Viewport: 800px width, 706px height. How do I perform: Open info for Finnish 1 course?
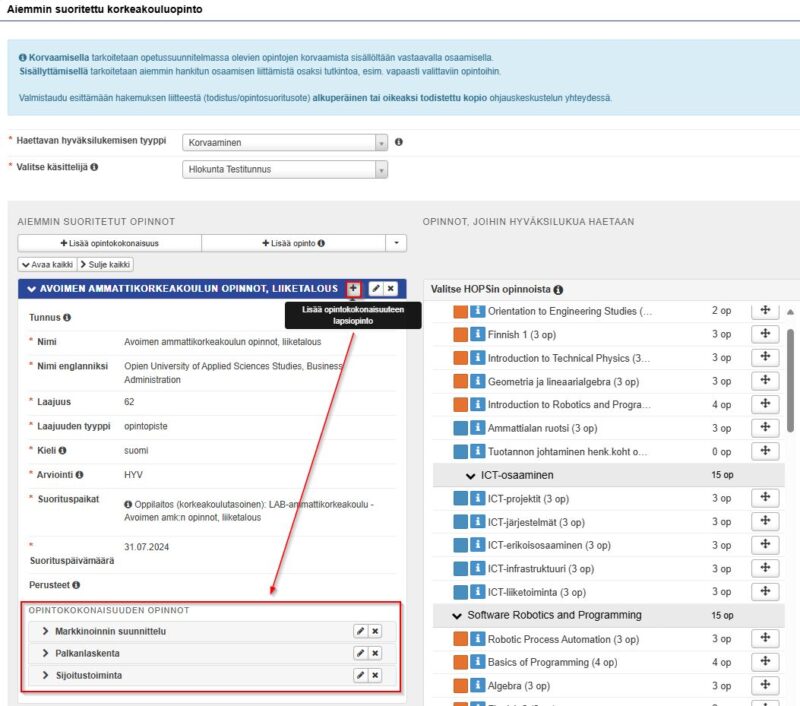point(478,334)
